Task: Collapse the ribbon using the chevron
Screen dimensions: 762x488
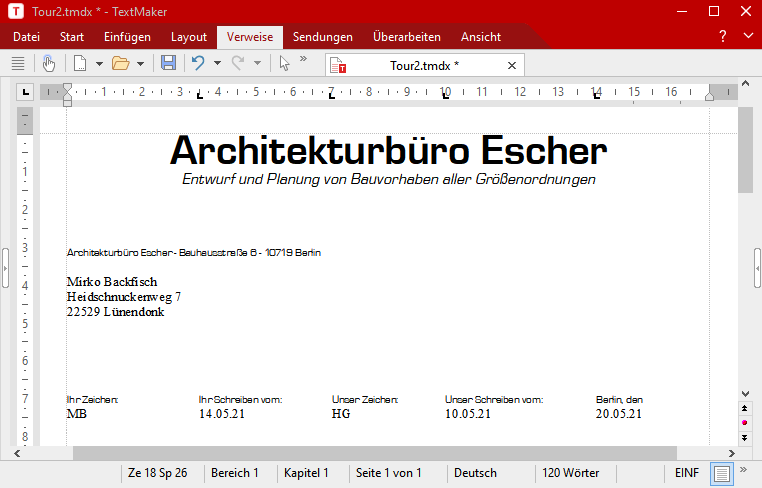Action: [749, 36]
